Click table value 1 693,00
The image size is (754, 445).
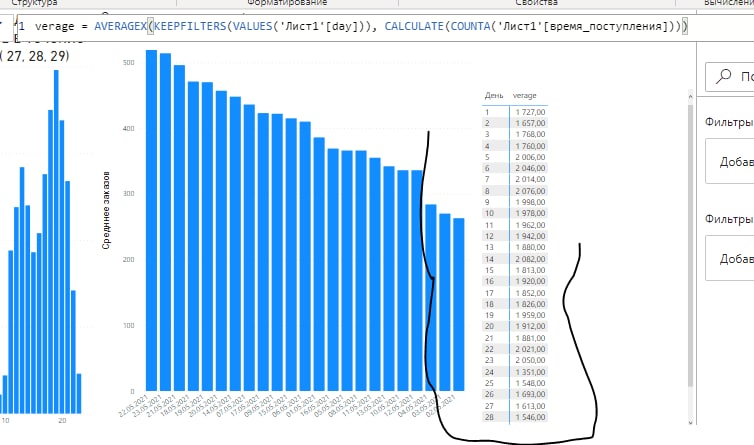[x=530, y=394]
